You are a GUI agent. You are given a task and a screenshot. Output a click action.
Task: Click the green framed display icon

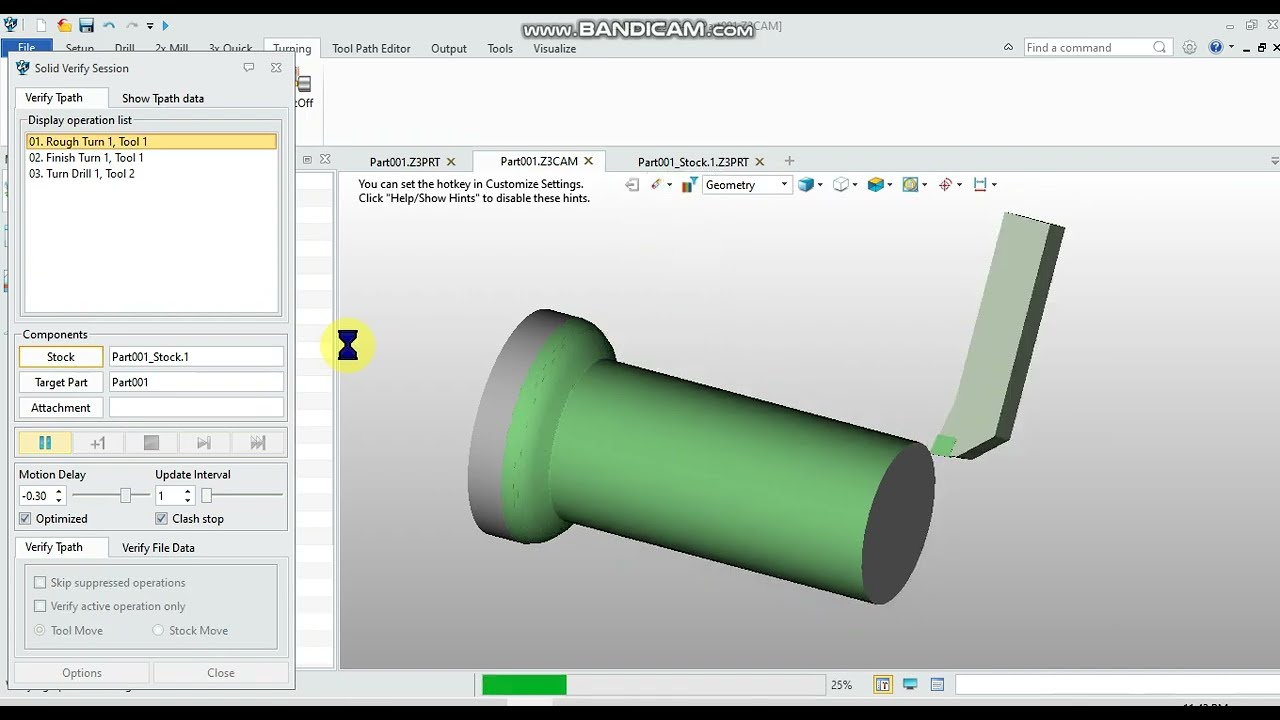pos(910,185)
